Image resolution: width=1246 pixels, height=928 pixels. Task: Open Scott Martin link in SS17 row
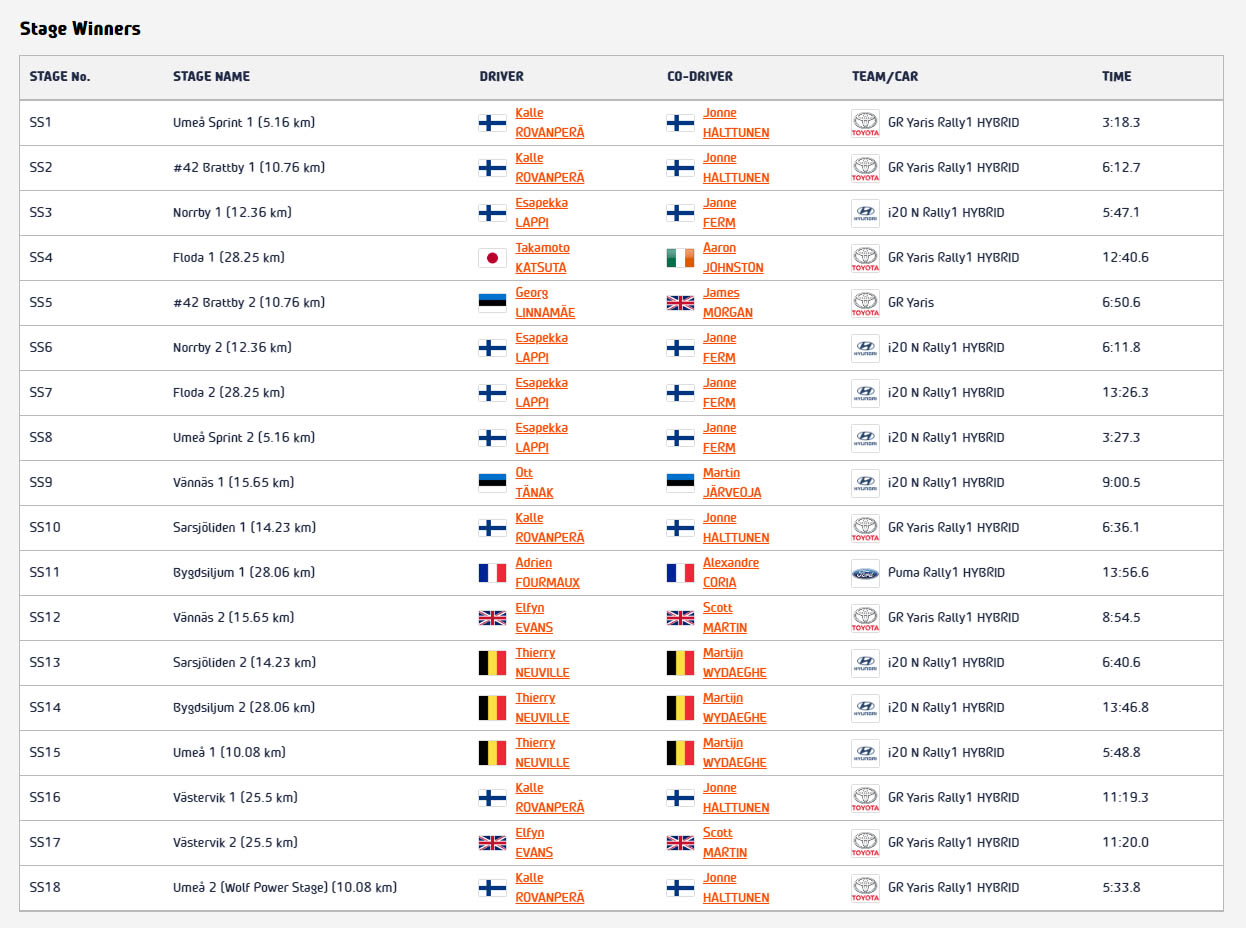[x=725, y=843]
